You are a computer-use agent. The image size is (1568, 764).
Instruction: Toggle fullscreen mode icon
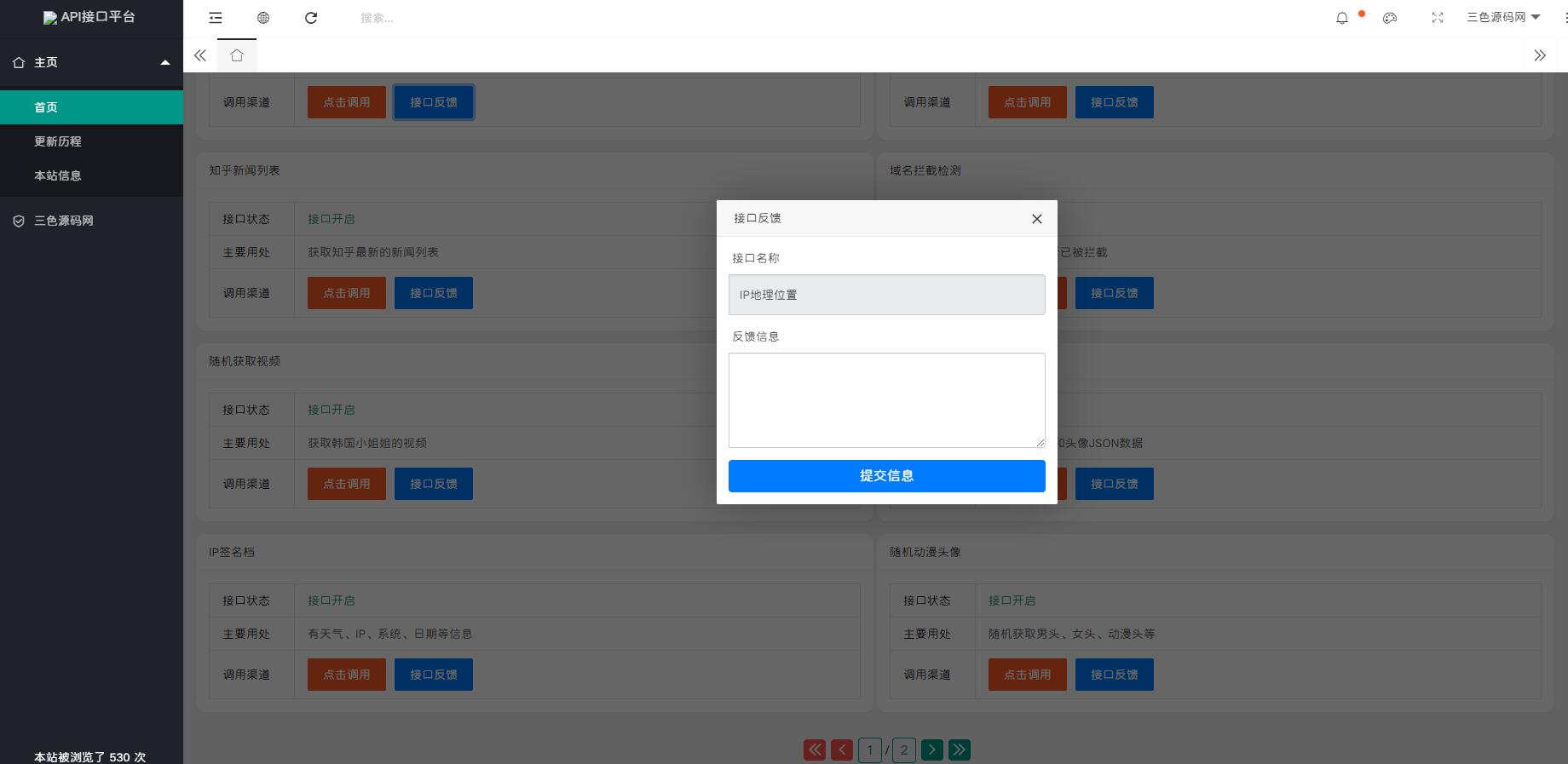click(1438, 18)
